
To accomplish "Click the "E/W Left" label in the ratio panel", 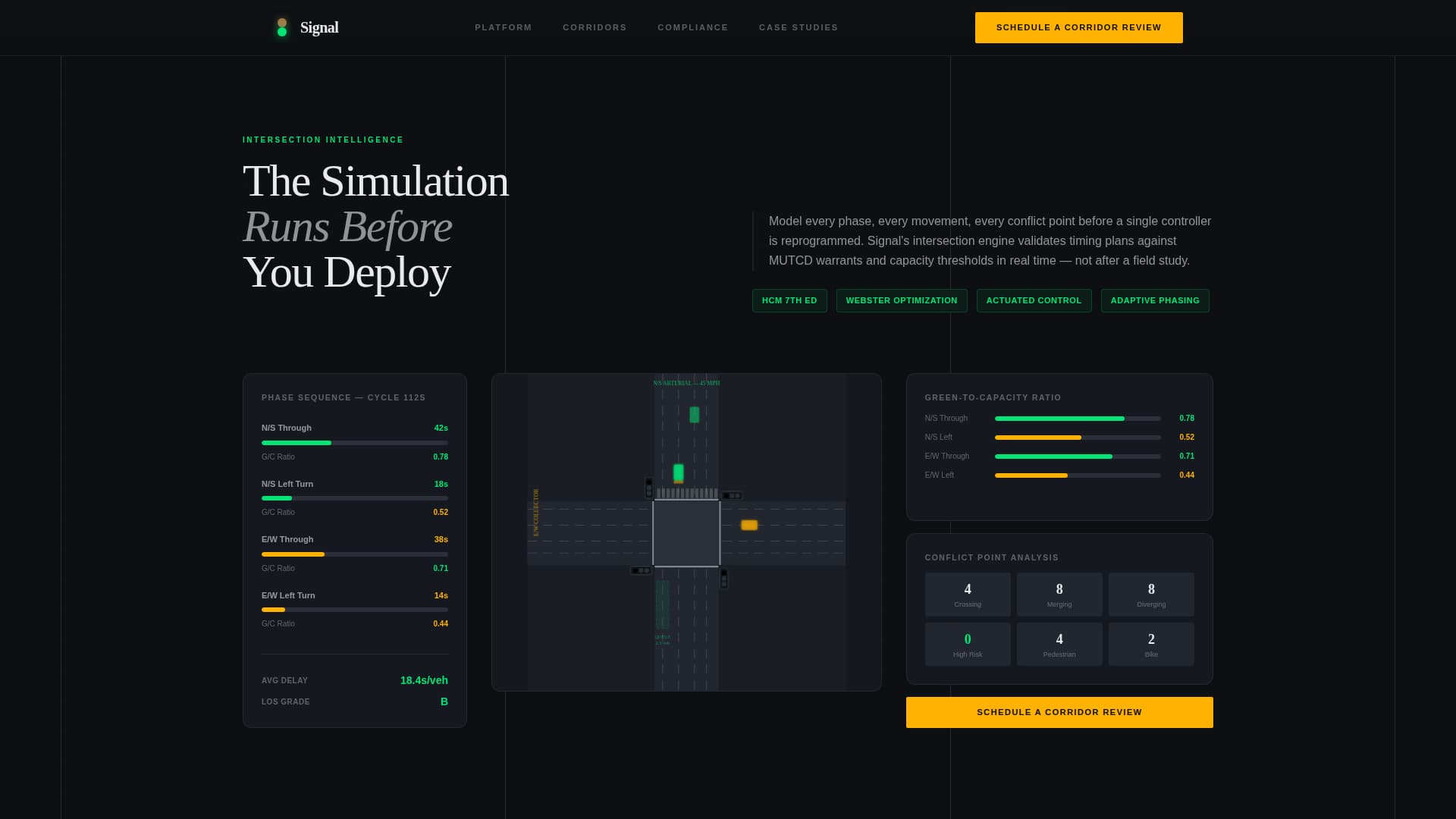I will pos(940,475).
